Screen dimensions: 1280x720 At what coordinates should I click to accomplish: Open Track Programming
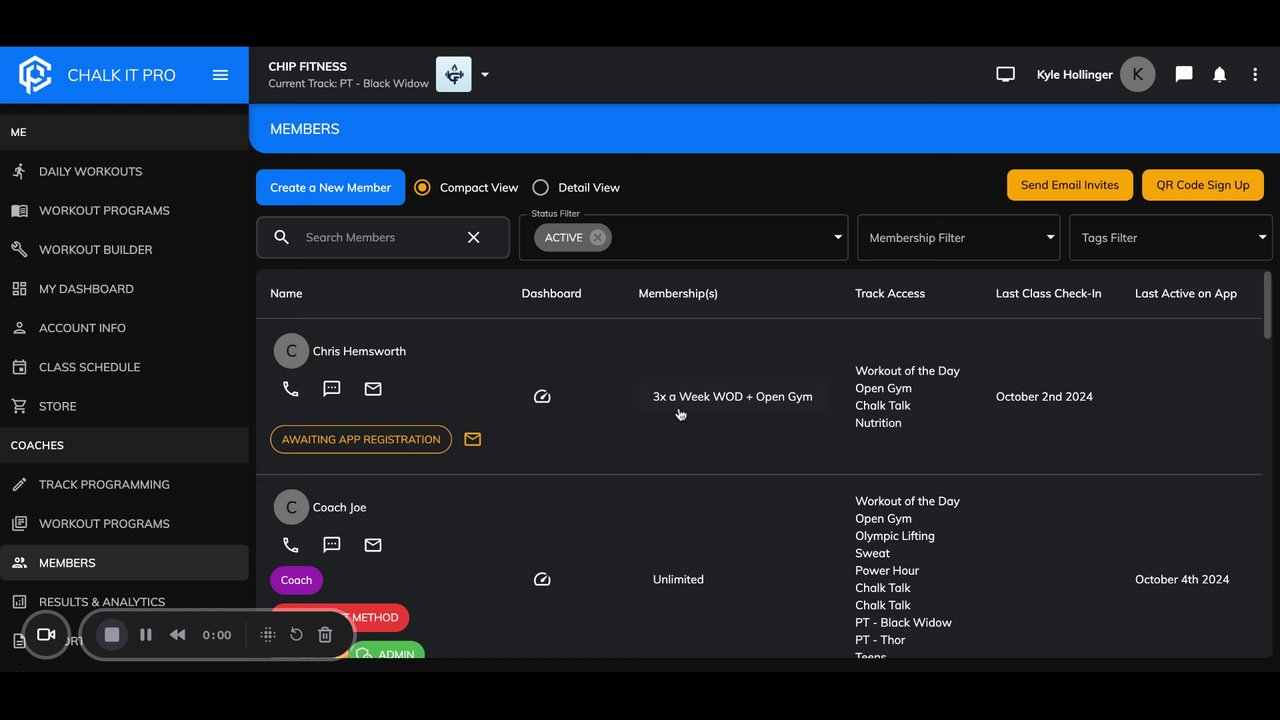(124, 484)
